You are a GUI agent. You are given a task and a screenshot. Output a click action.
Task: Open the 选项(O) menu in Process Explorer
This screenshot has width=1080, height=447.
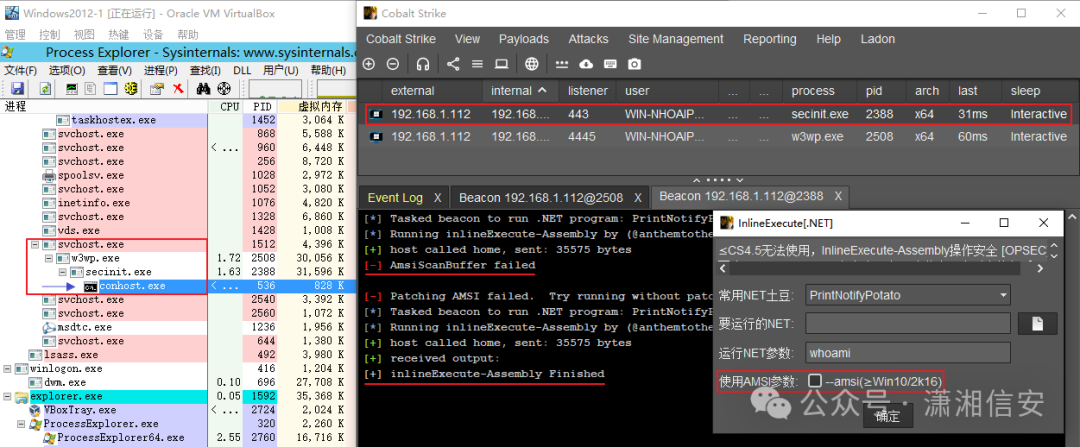(67, 70)
